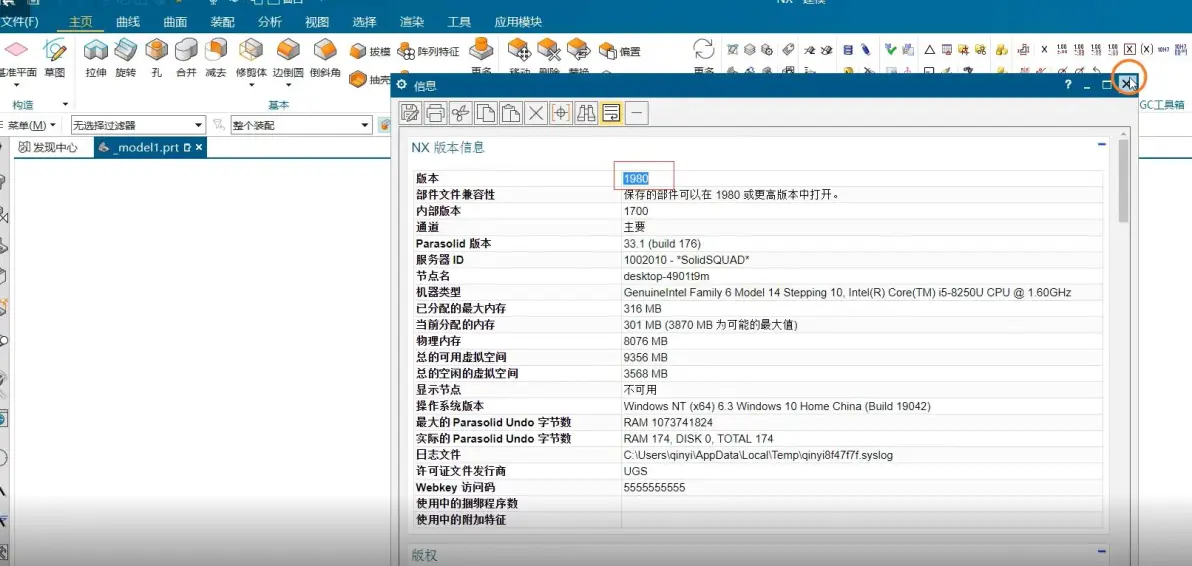This screenshot has width=1192, height=566.
Task: Open the 菜单(M) menu button
Action: (30, 125)
